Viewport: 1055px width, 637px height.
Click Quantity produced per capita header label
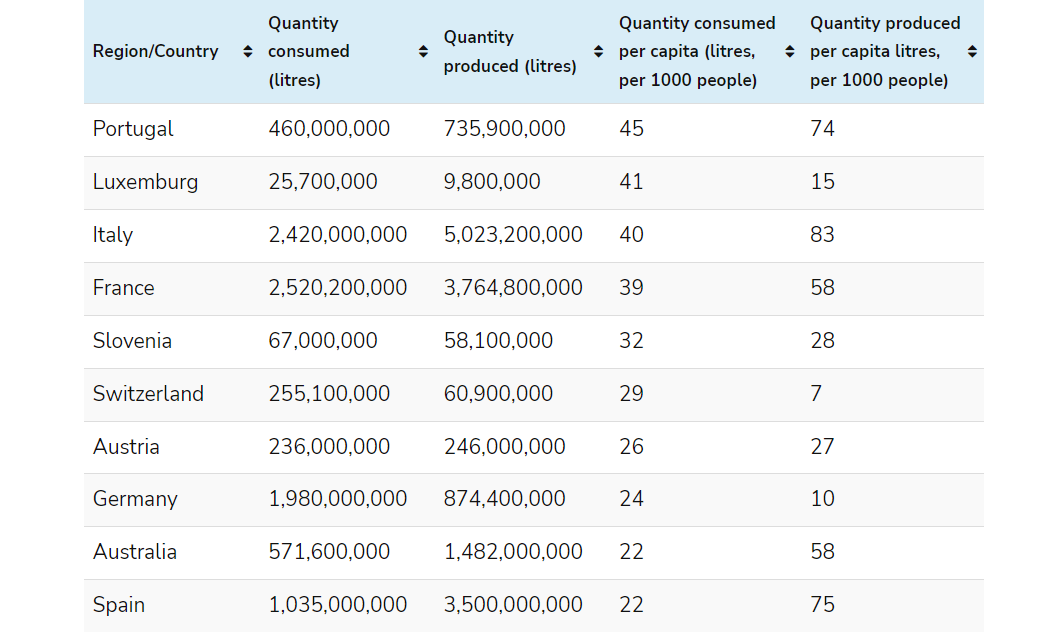click(x=885, y=52)
